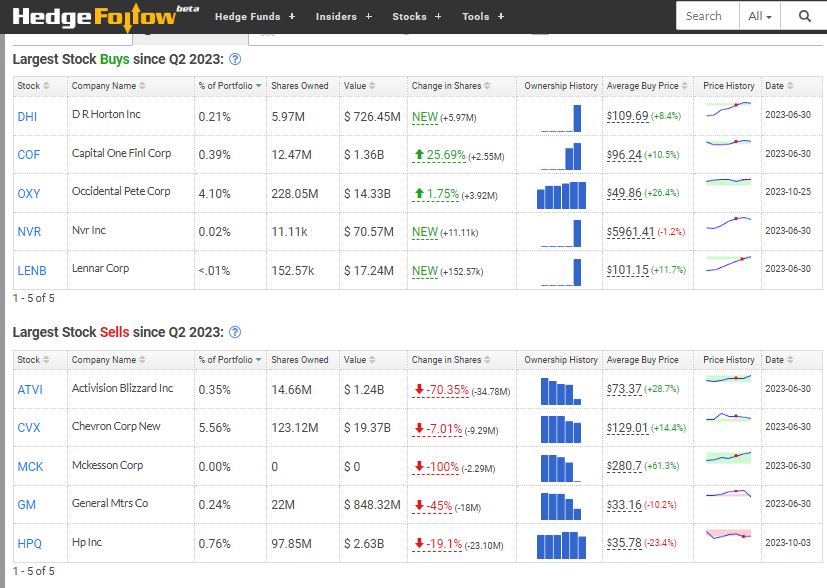Open CVX stock link

[28, 428]
